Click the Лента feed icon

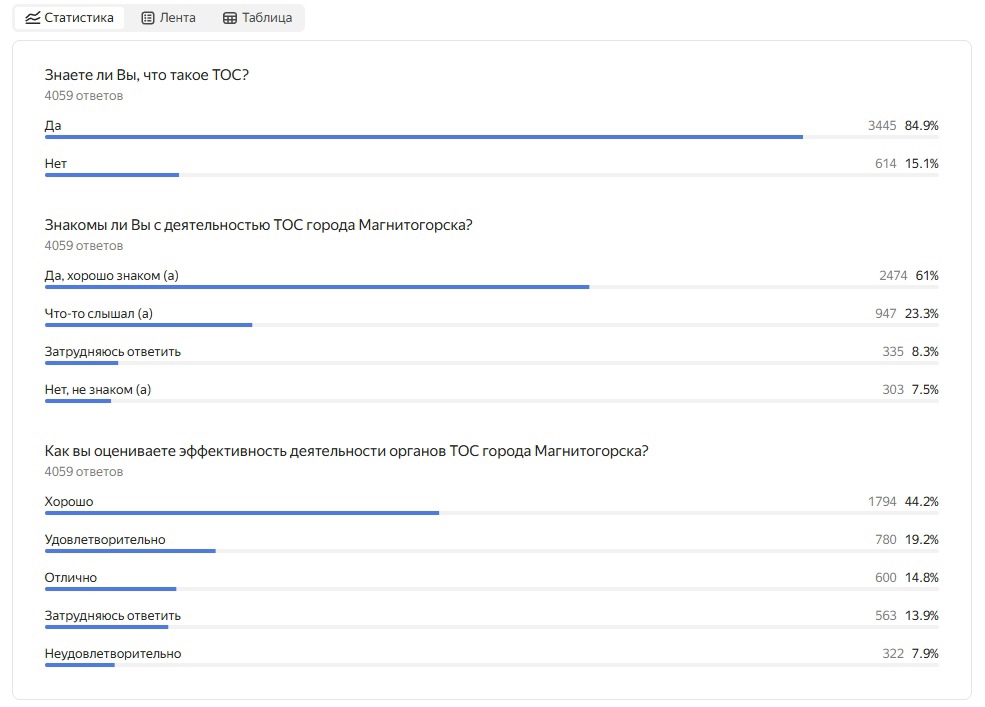[x=148, y=18]
